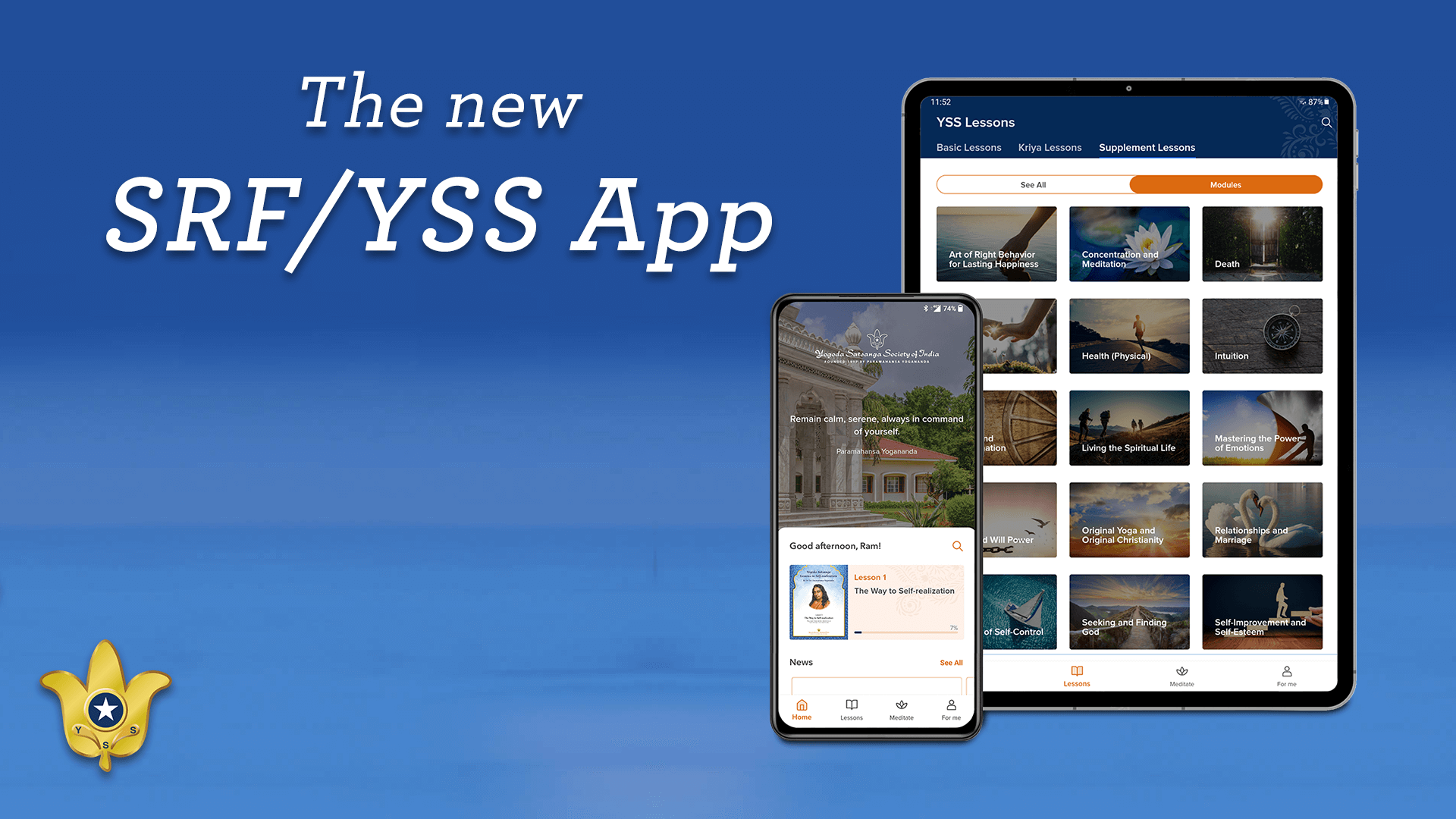Toggle to See All lessons view

(1031, 184)
